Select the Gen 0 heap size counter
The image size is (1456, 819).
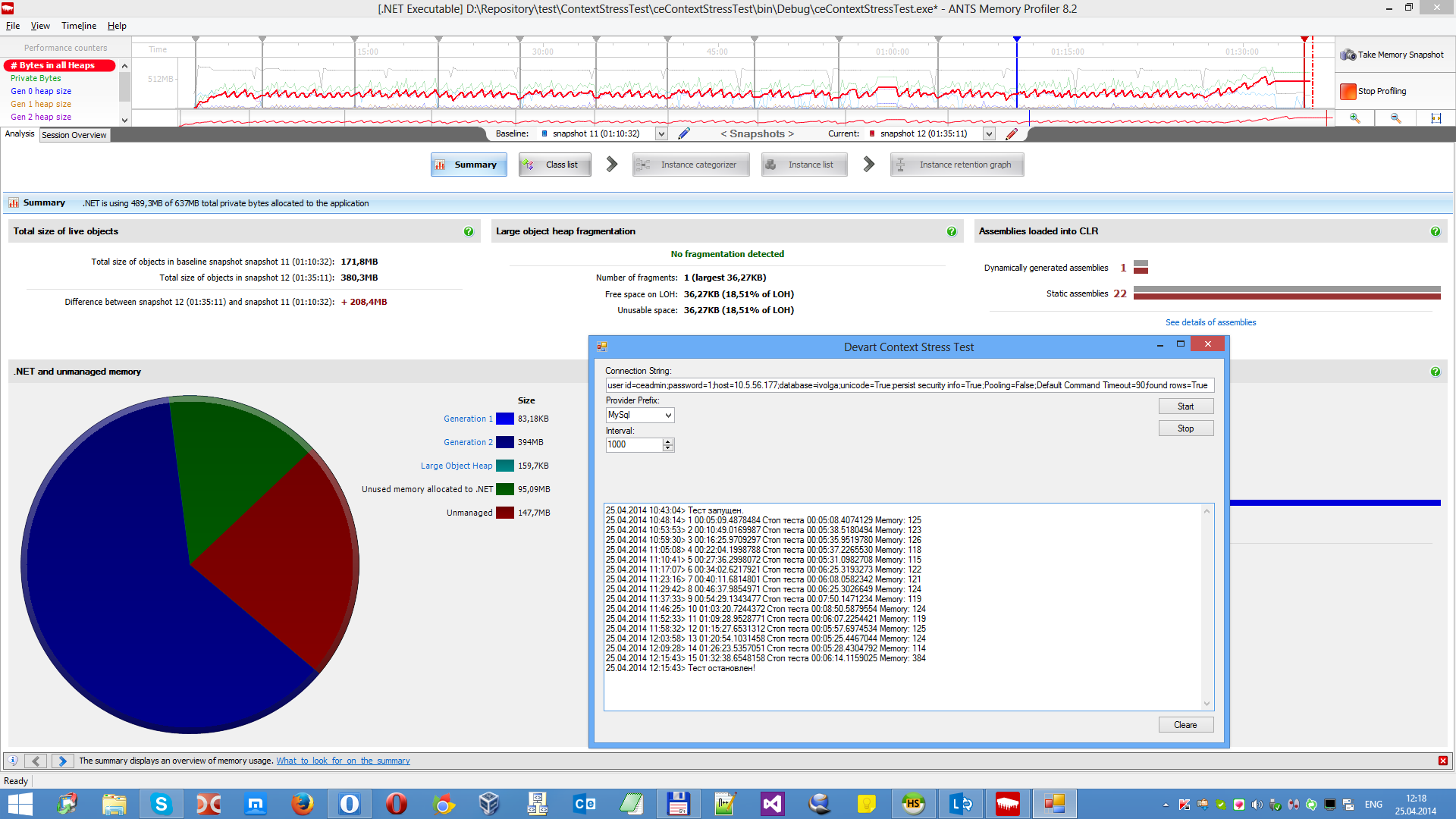pos(41,91)
